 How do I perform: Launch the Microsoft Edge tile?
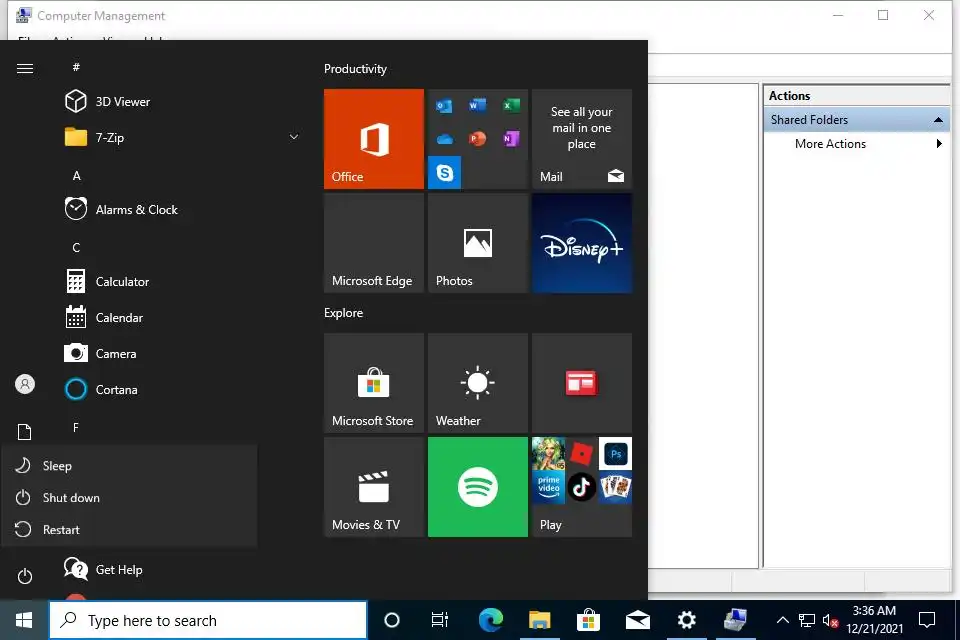pyautogui.click(x=373, y=243)
